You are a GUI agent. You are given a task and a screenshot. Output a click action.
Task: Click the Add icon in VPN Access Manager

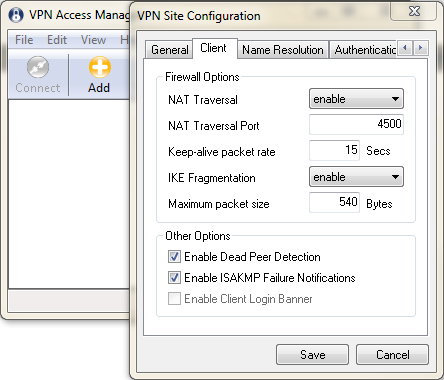(99, 67)
